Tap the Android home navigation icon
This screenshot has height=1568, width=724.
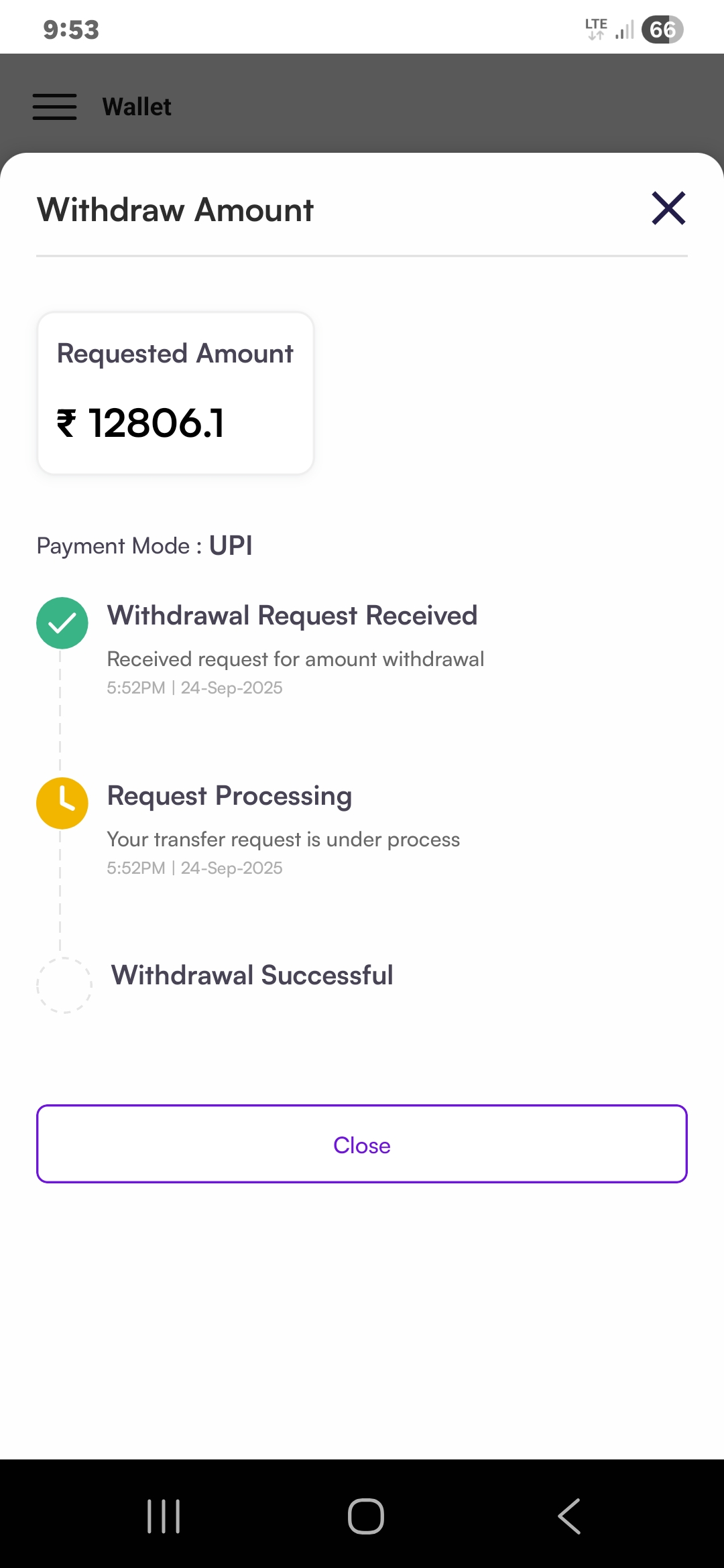365,1516
